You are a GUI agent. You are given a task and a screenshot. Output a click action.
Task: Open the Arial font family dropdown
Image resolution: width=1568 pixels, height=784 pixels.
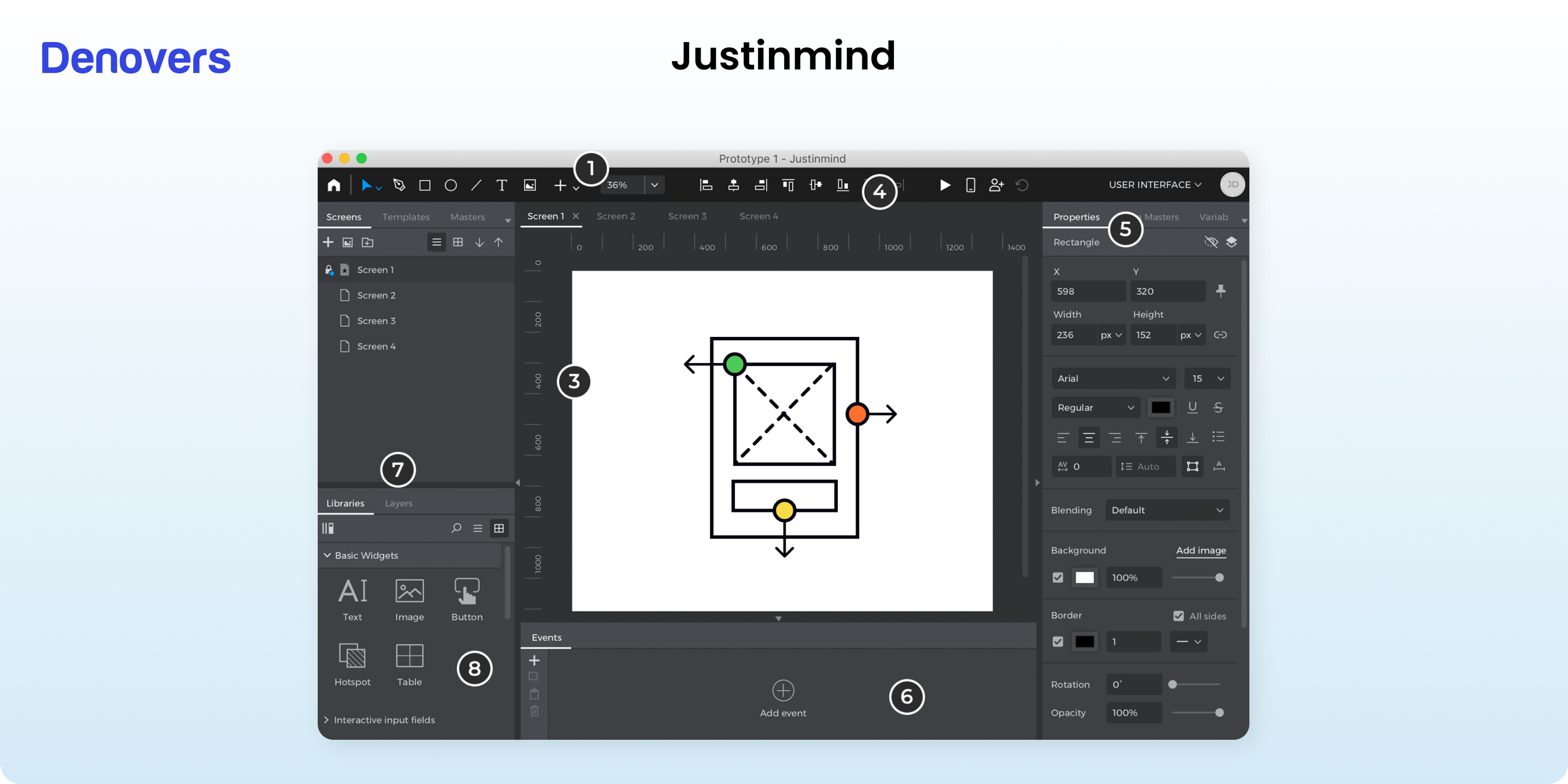coord(1113,379)
